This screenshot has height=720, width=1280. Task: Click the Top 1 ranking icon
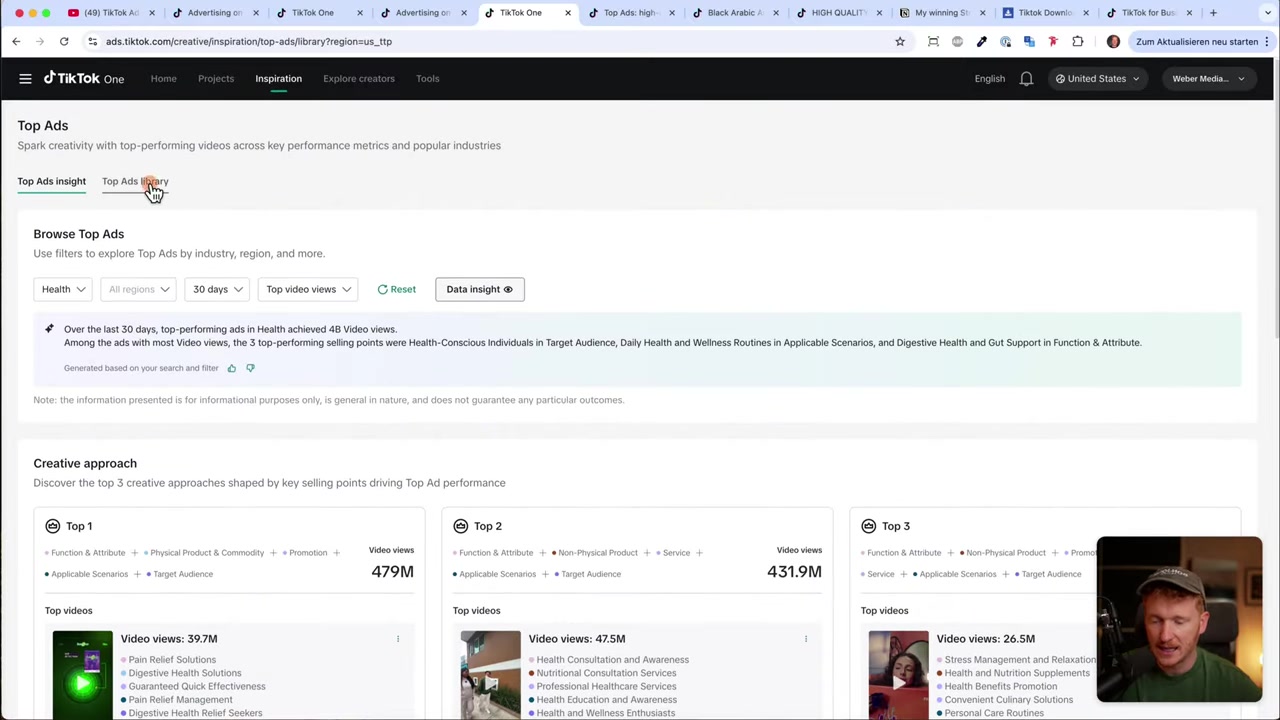pos(52,526)
